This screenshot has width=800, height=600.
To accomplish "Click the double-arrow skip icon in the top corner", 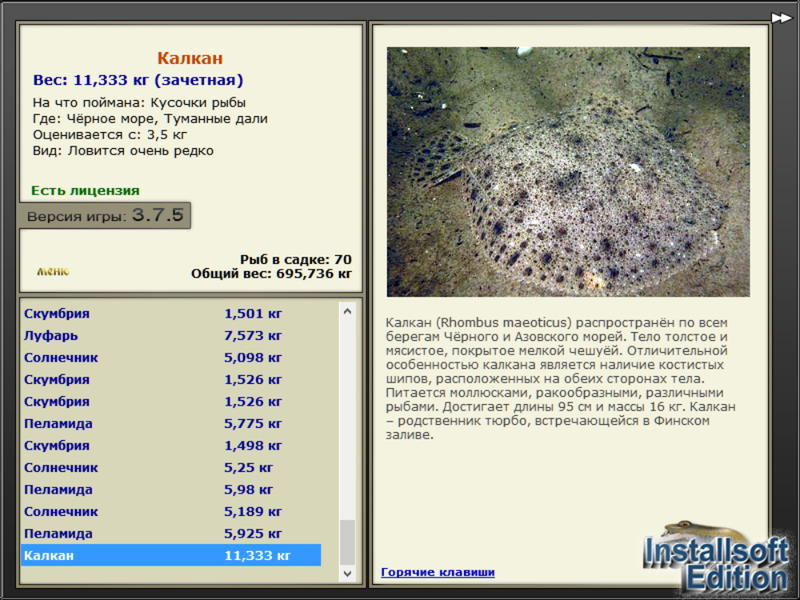I will tap(781, 18).
